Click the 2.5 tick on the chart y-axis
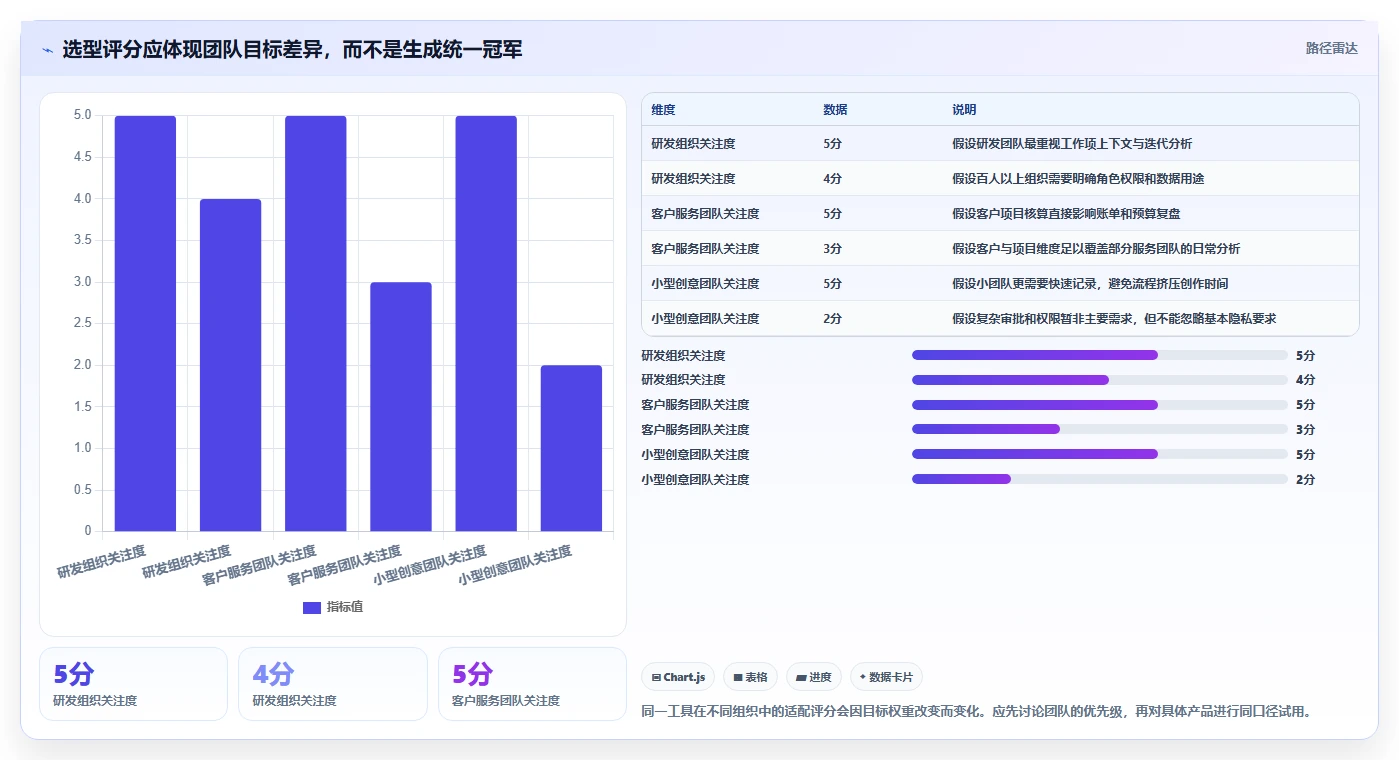The height and width of the screenshot is (760, 1399). 82,323
